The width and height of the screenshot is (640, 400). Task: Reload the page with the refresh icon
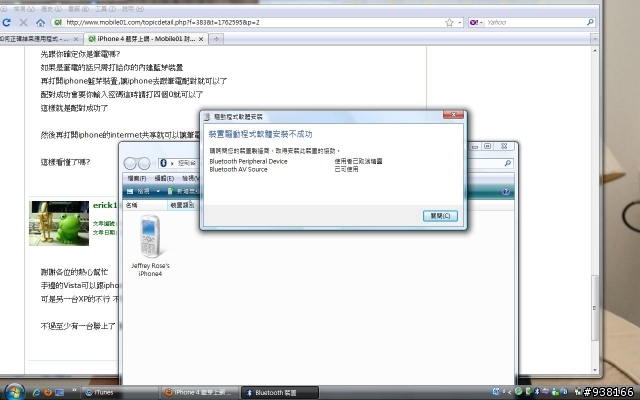[x=6, y=22]
